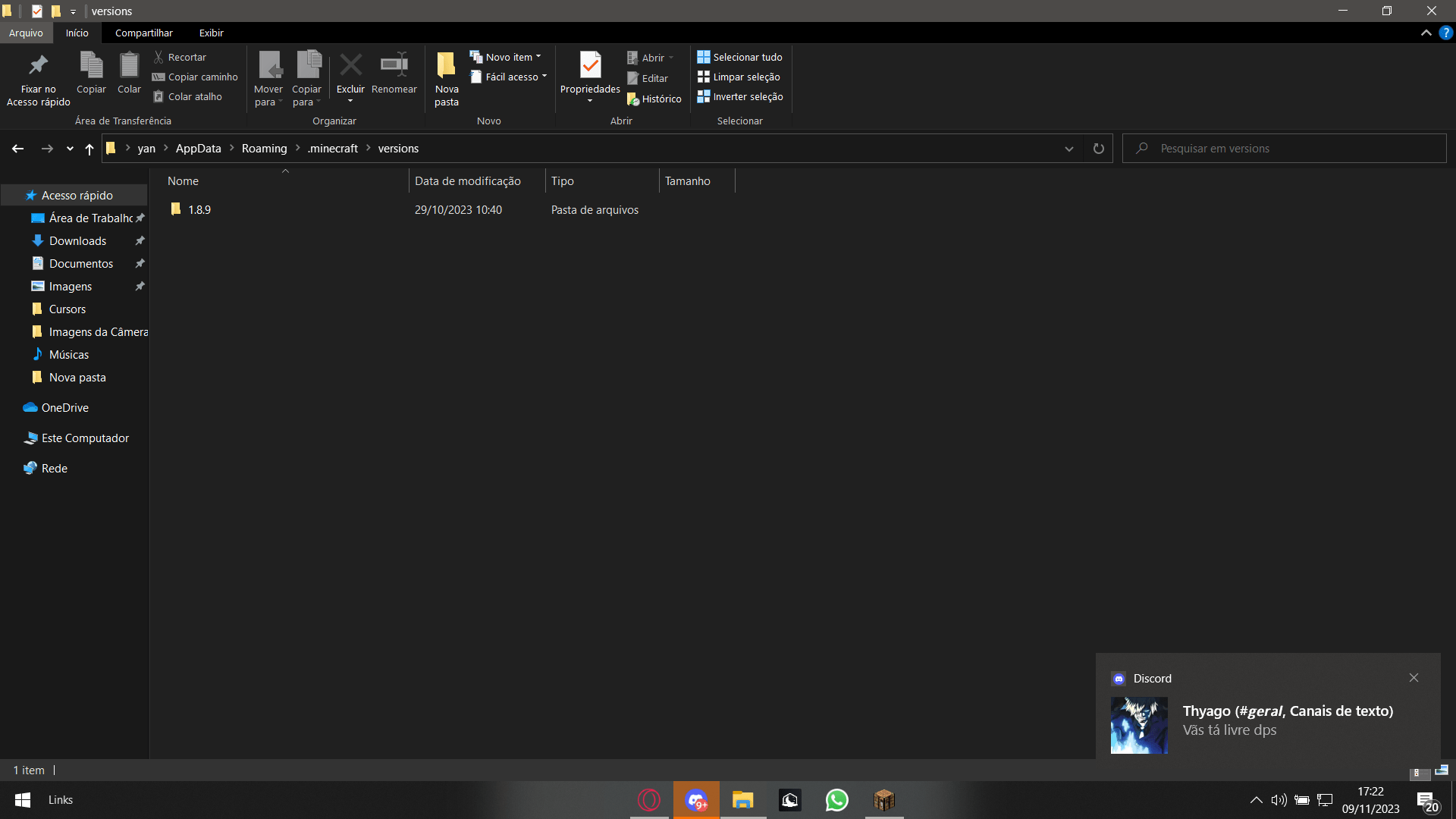Refresh the versions folder
The image size is (1456, 819).
(x=1098, y=149)
